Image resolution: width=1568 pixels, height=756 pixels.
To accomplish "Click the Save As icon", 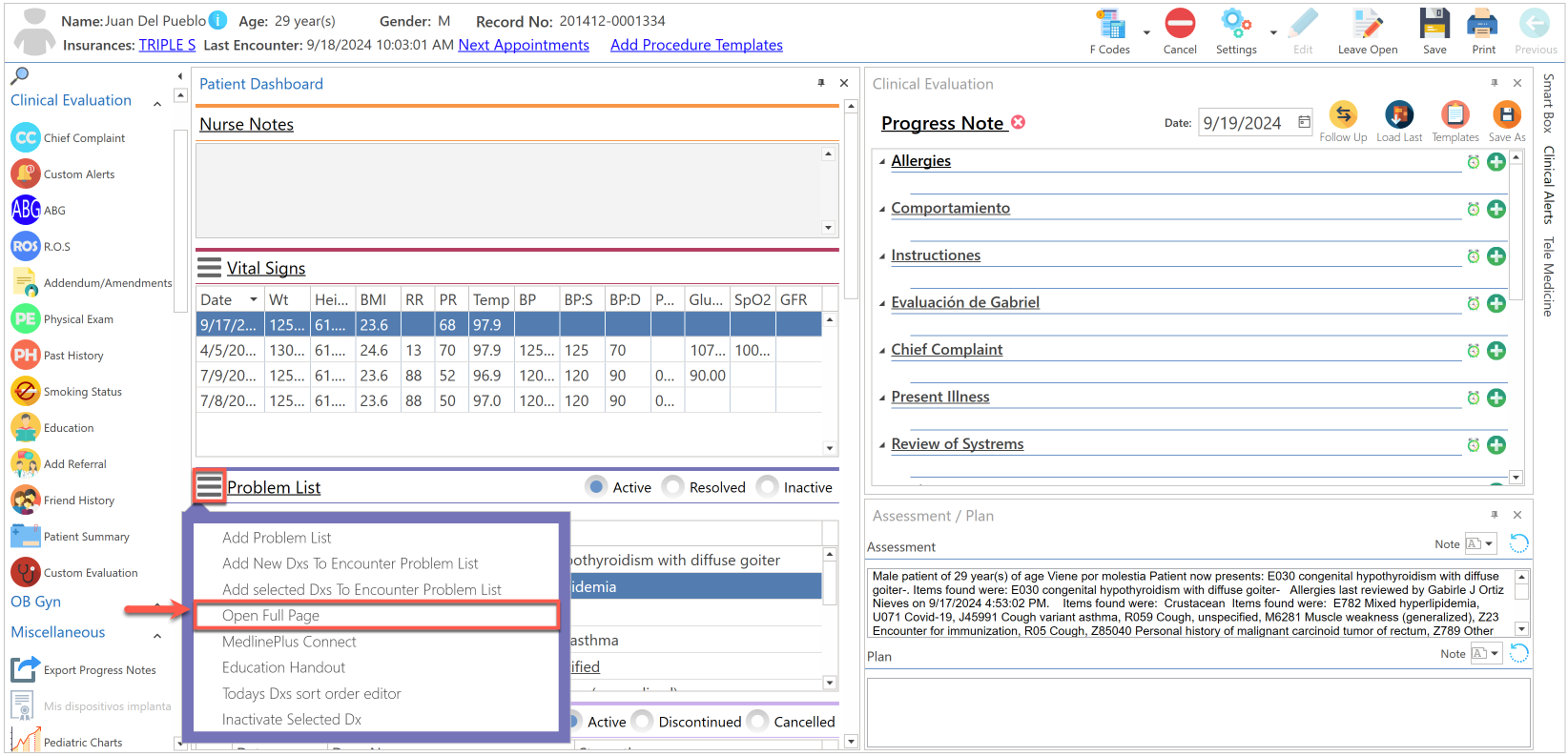I will point(1507,114).
